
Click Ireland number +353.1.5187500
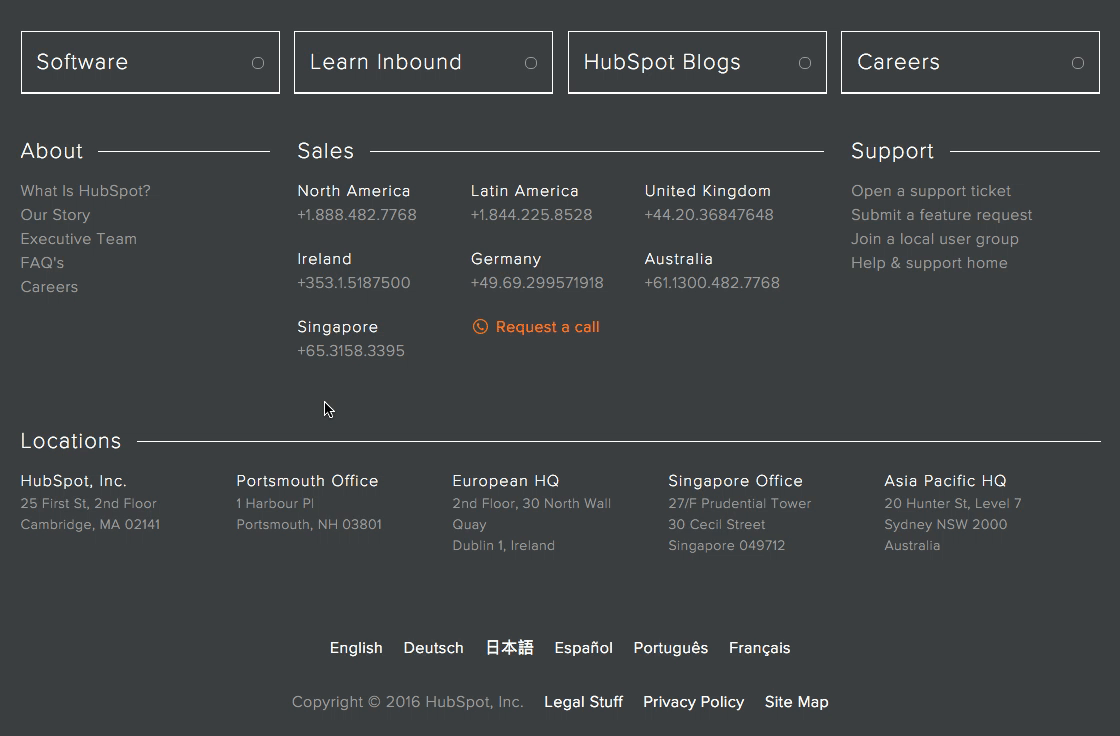click(x=354, y=283)
